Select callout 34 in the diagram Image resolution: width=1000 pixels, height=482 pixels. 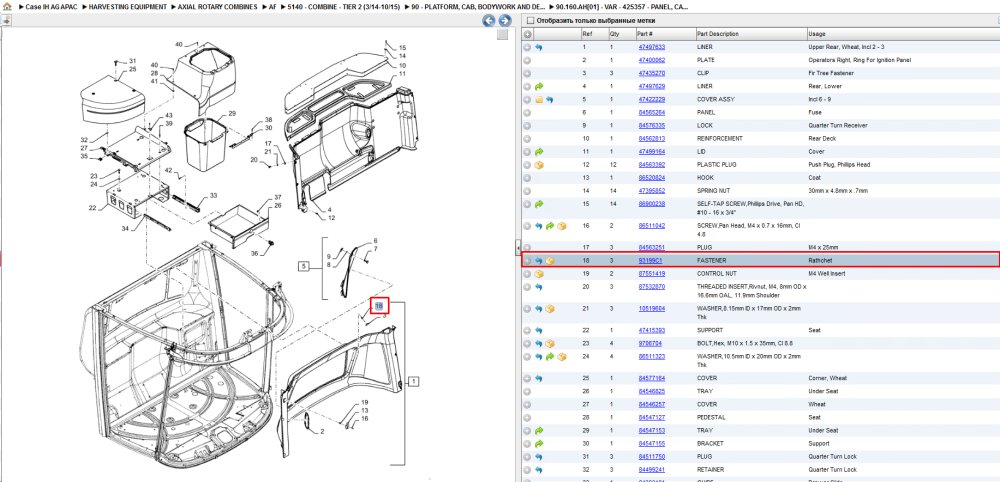[x=125, y=229]
